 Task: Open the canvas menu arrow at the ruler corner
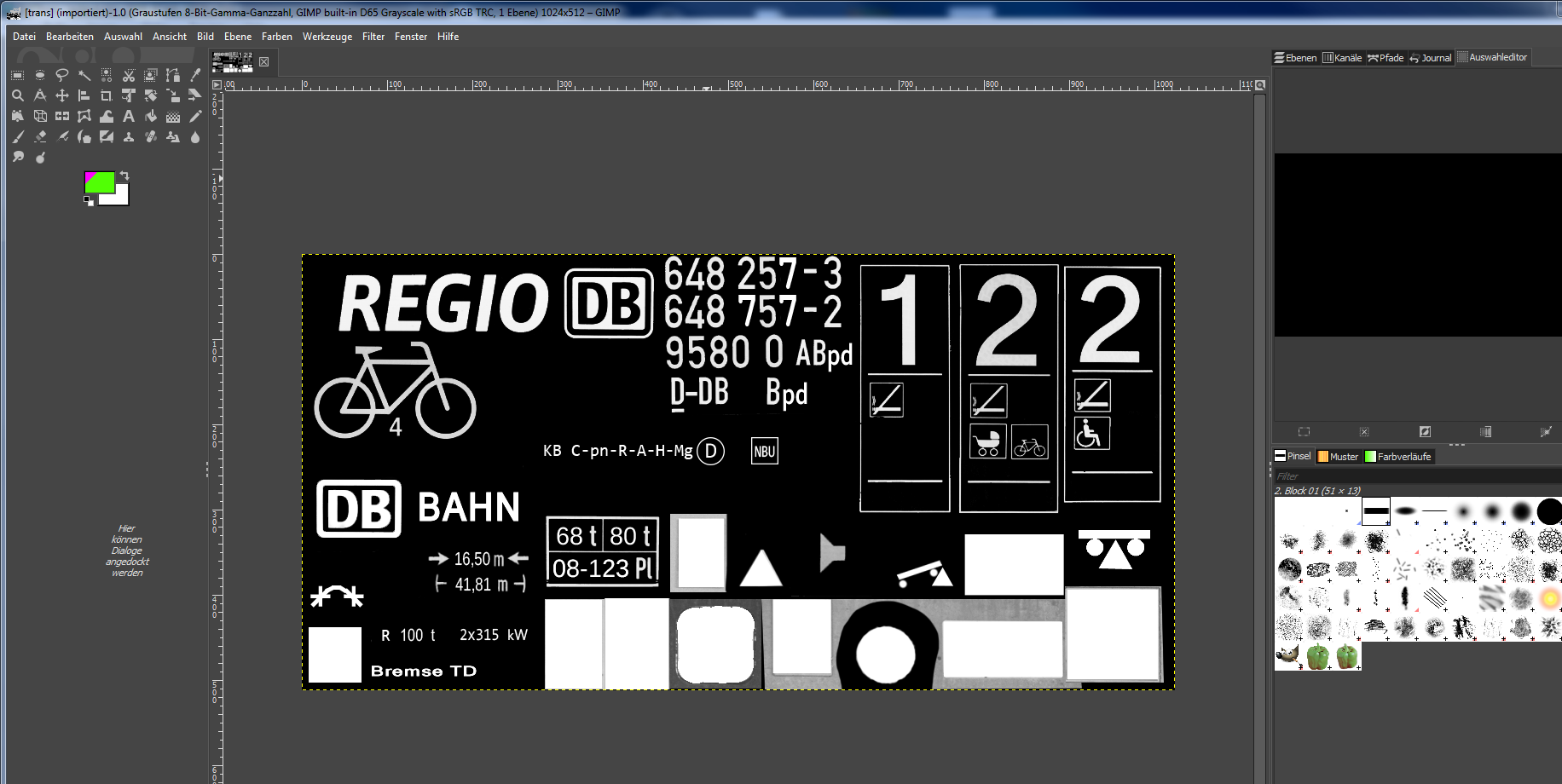(x=217, y=85)
